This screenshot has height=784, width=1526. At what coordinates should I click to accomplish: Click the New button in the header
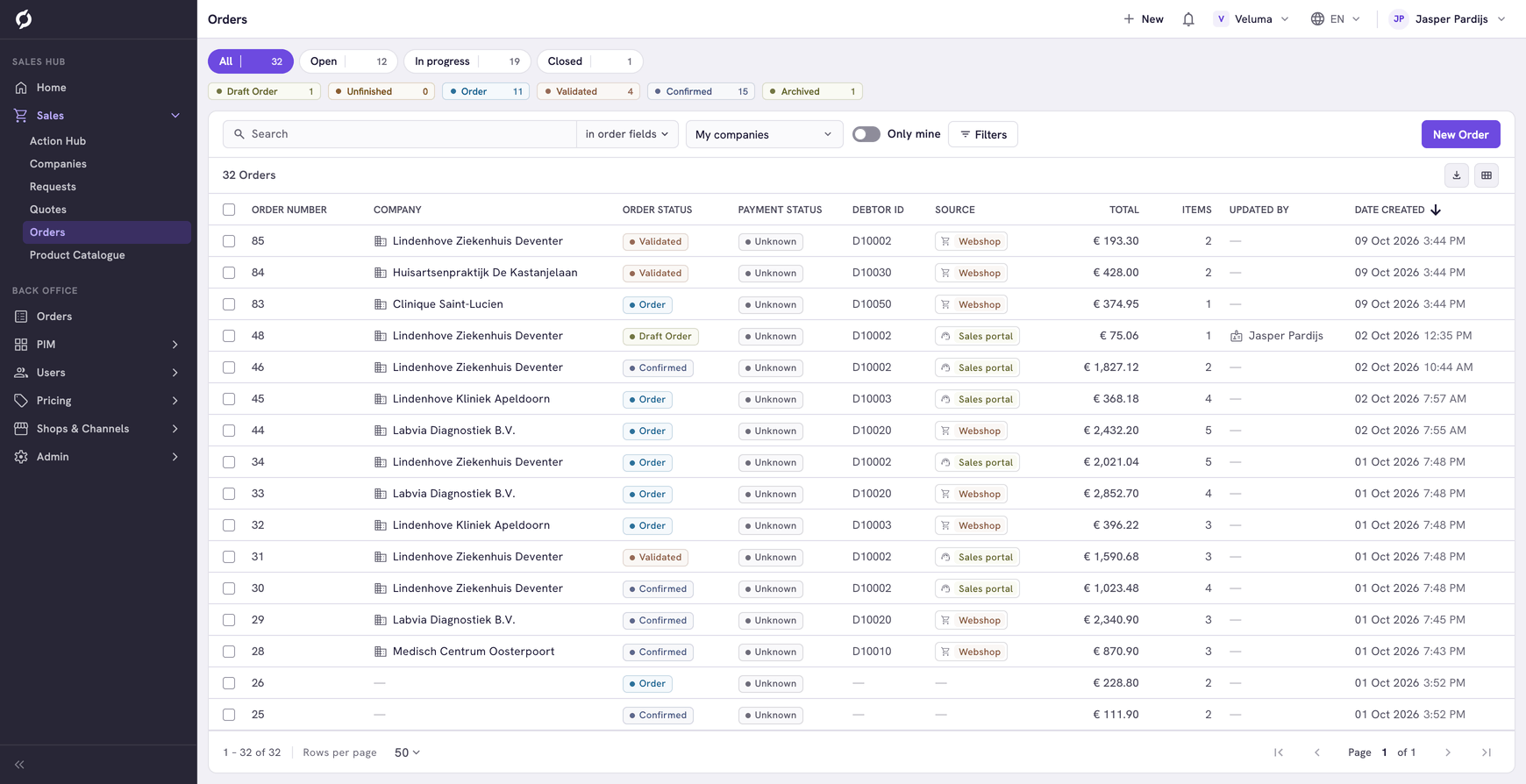coord(1144,19)
